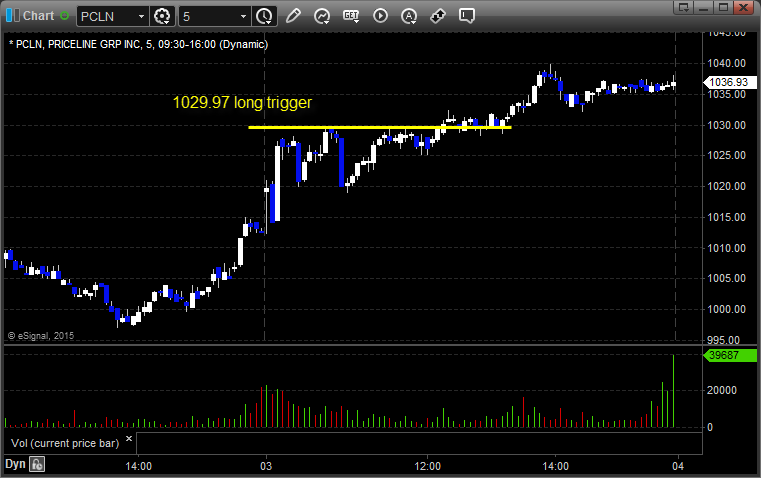Click the 1025.00 price axis label
The image size is (761, 478).
[727, 155]
